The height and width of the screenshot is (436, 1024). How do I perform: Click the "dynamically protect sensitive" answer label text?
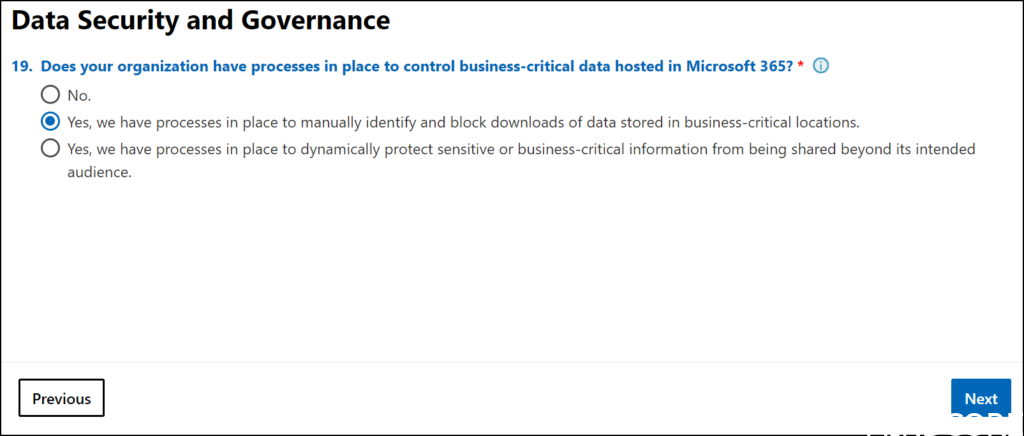400,148
